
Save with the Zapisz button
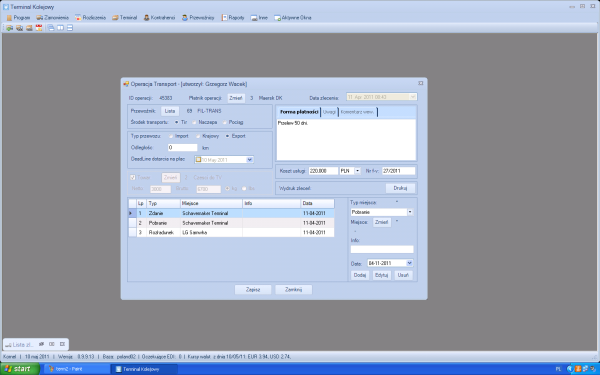(253, 290)
